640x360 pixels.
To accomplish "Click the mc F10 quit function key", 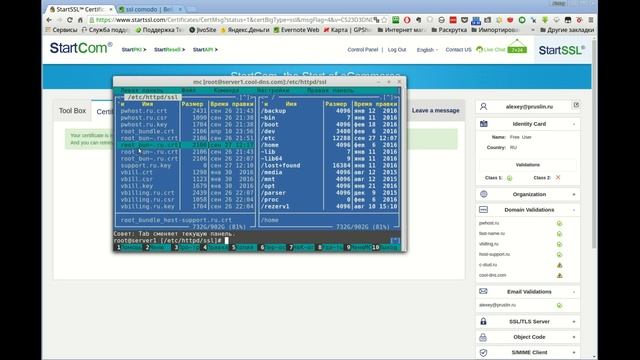I will point(385,247).
